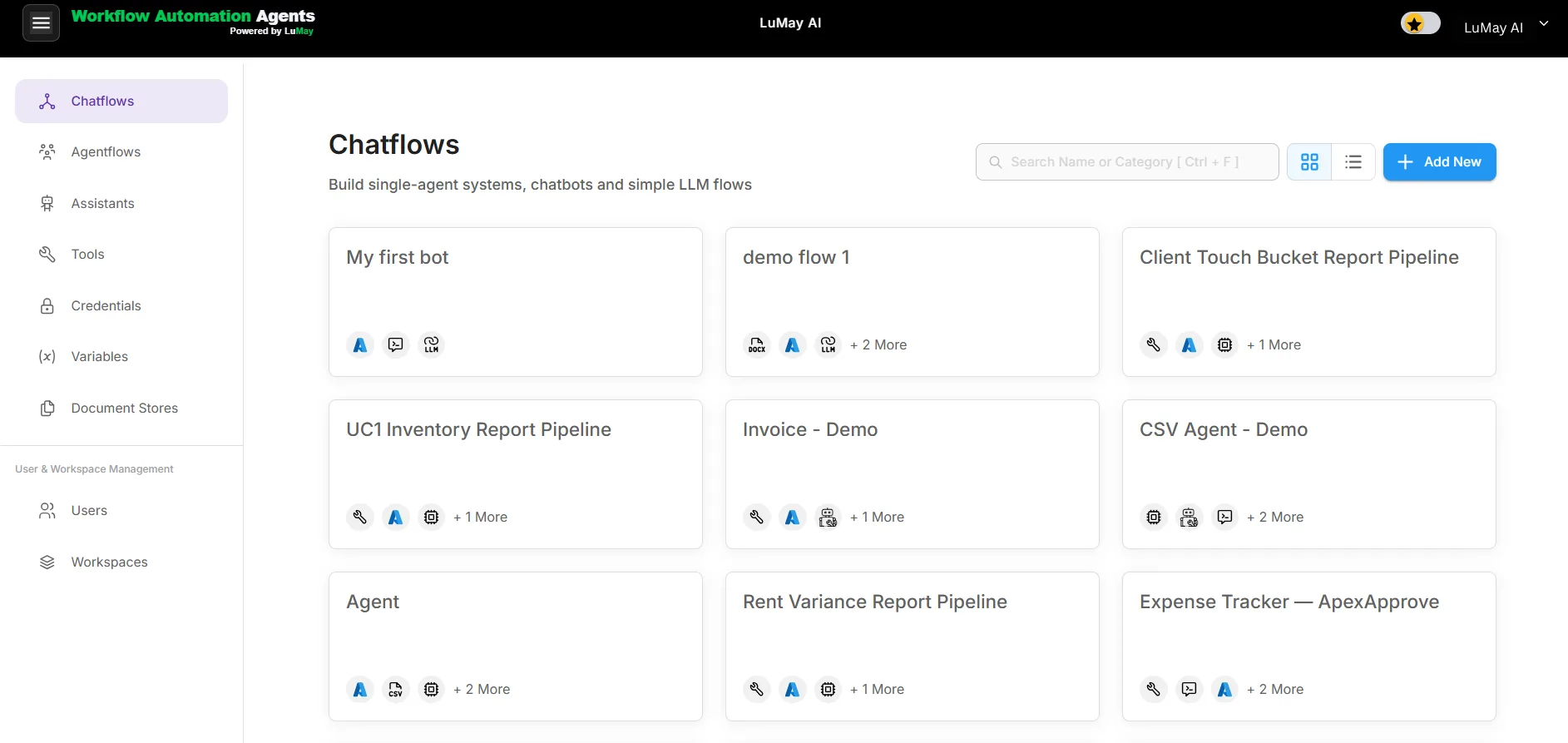Open Assistants in the sidebar

[x=121, y=203]
